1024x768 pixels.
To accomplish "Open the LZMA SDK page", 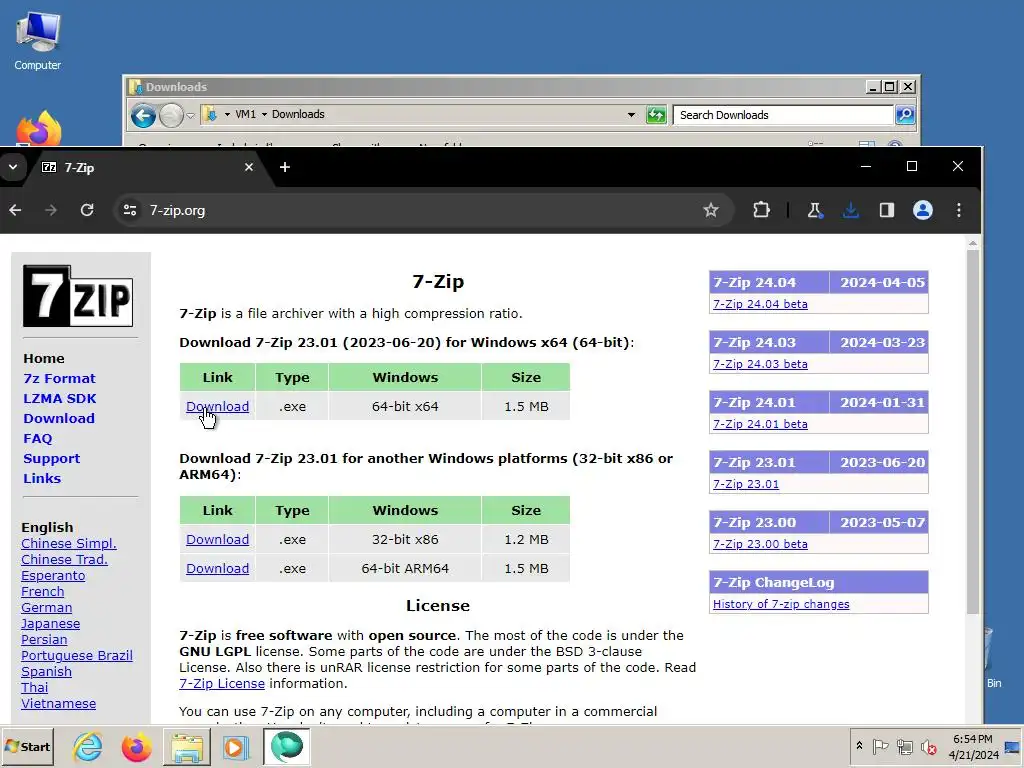I will [x=60, y=398].
